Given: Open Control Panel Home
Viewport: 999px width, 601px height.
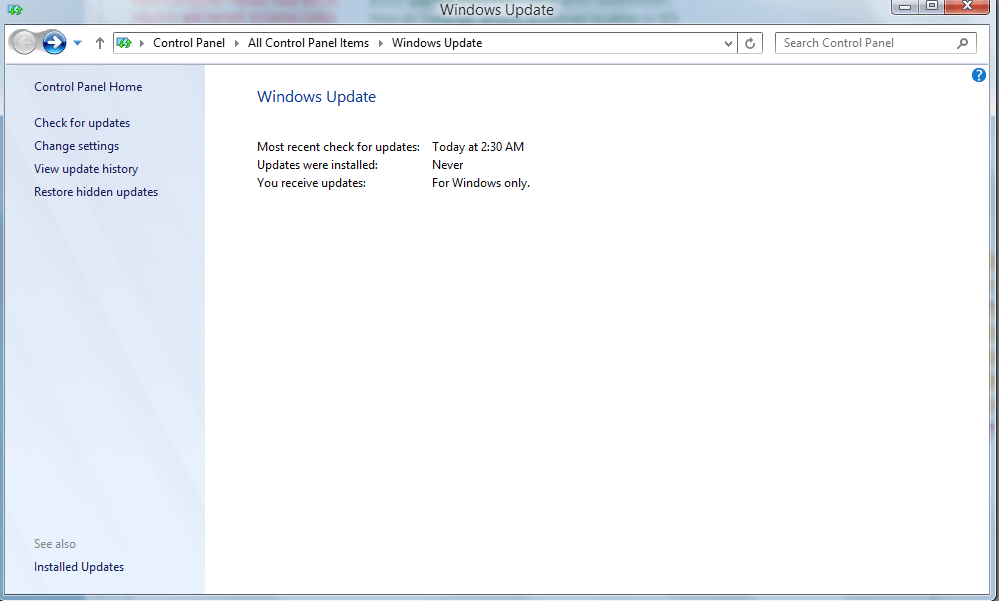Looking at the screenshot, I should coord(88,87).
